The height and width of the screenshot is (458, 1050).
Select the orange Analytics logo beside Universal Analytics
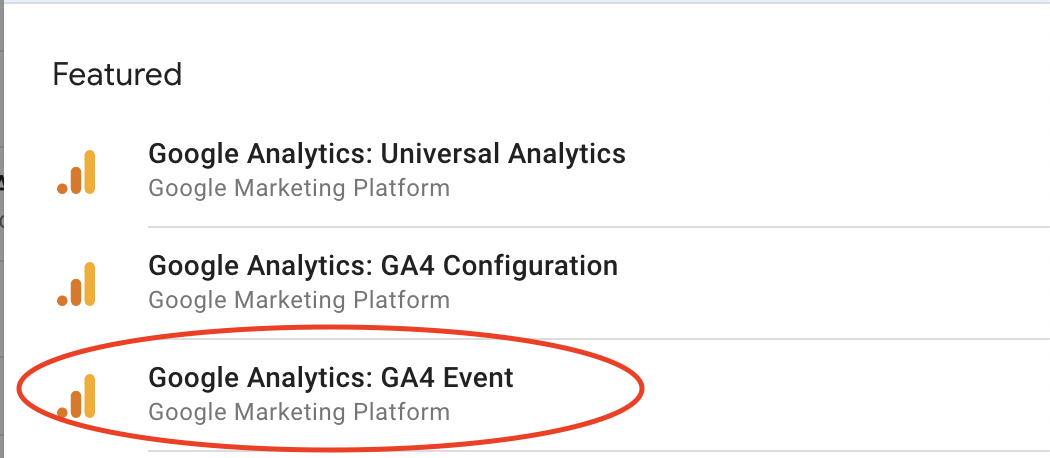pyautogui.click(x=77, y=171)
